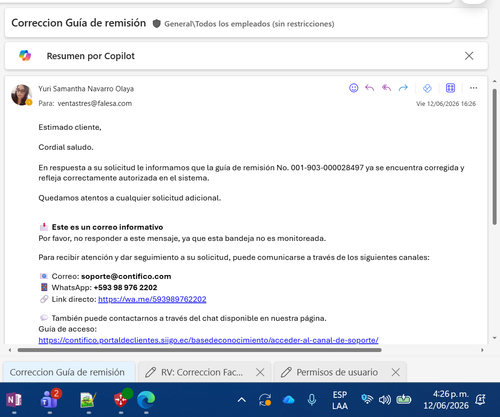500x417 pixels.
Task: Click the Resumen por Copilot label
Action: click(91, 56)
